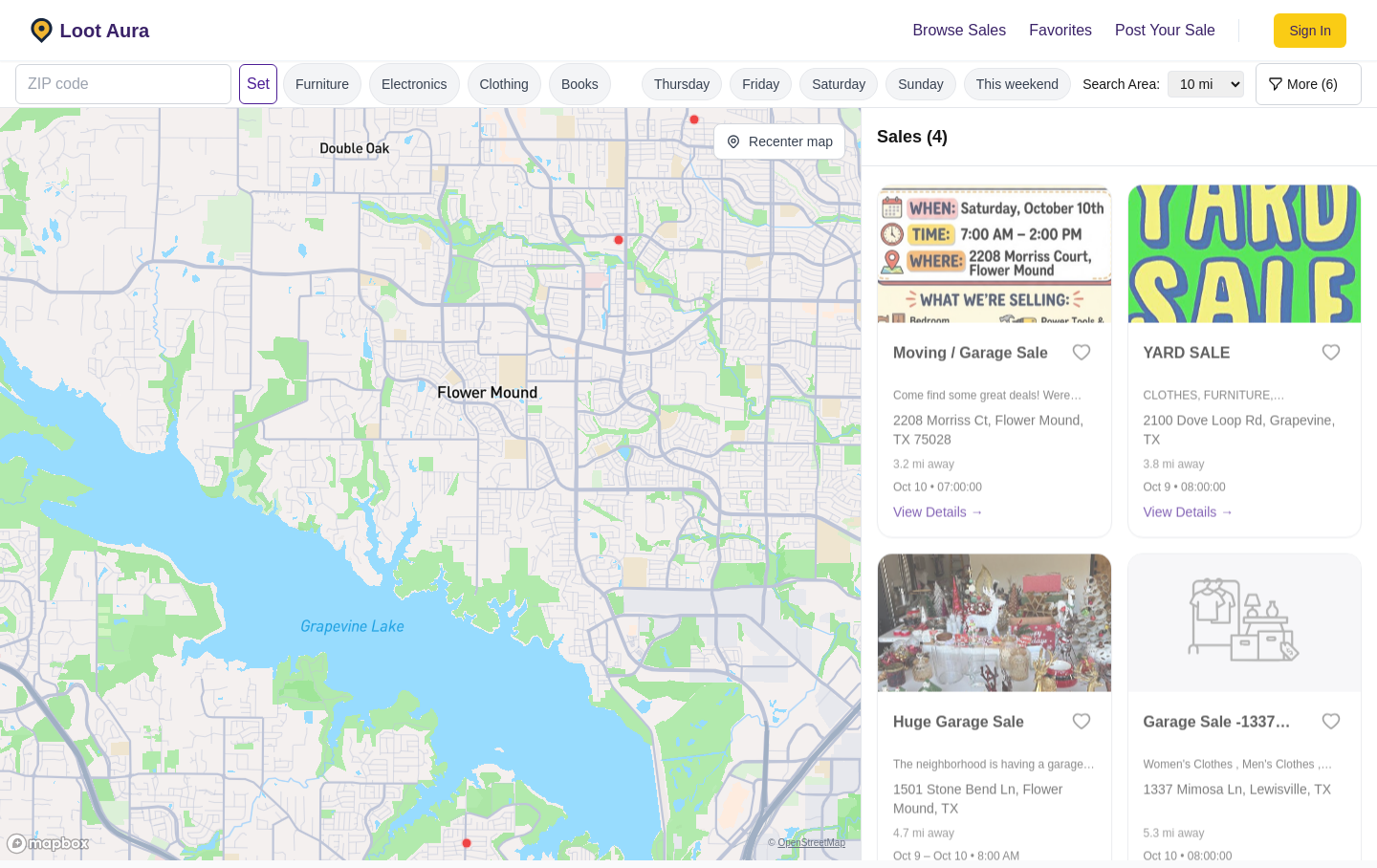The height and width of the screenshot is (868, 1377).
Task: Click the 2100 Dove Loop Rd address
Action: 1238,430
